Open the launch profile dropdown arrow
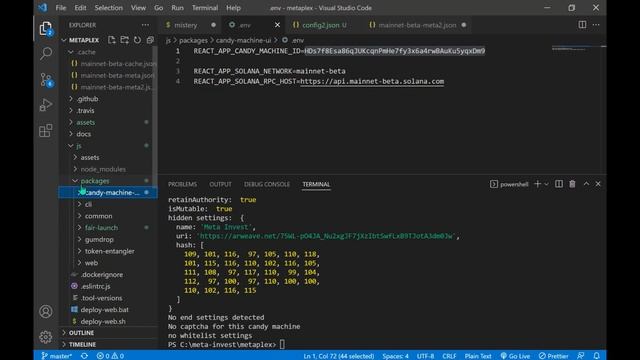640x360 pixels. tap(547, 184)
